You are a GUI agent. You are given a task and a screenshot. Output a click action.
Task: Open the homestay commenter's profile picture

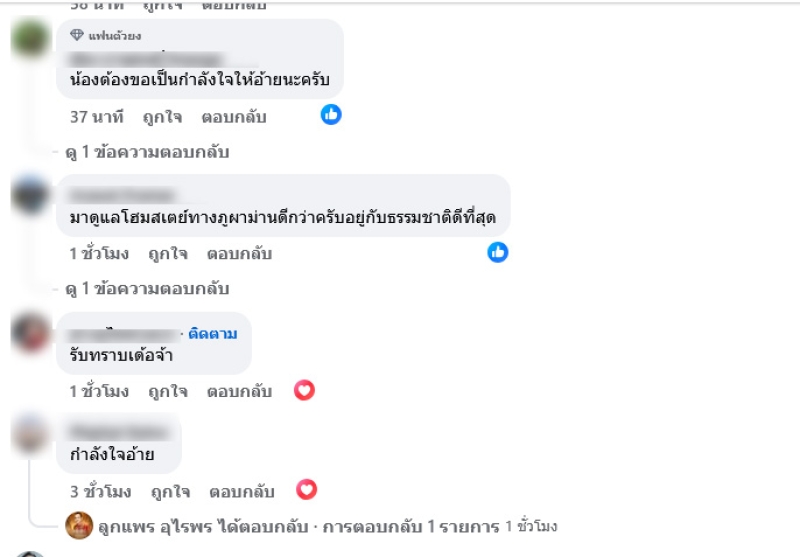click(x=32, y=193)
